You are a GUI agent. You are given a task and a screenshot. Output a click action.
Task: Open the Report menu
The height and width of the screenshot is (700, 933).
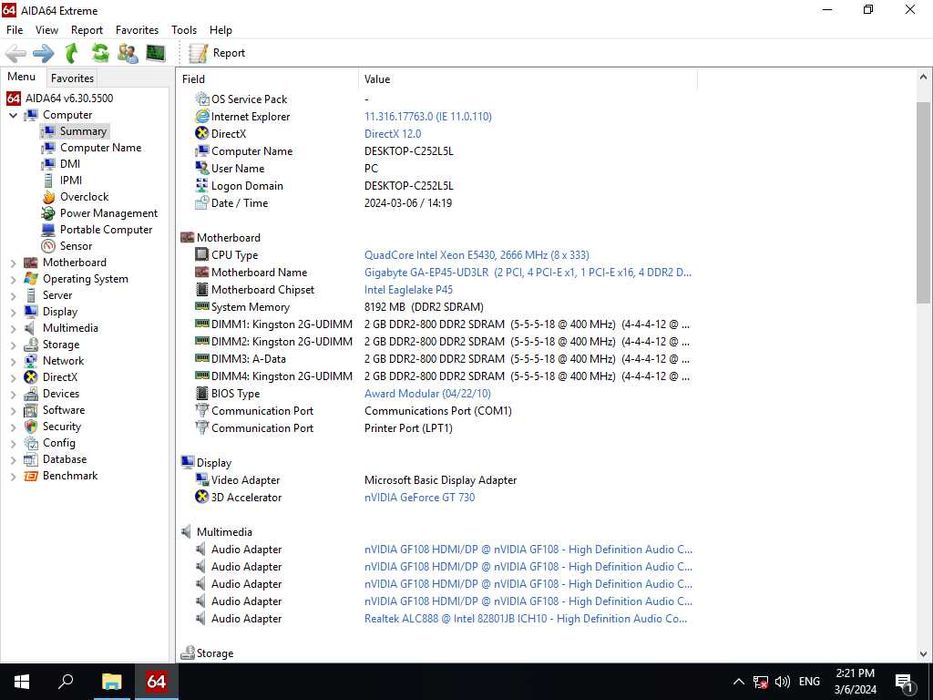pyautogui.click(x=87, y=30)
